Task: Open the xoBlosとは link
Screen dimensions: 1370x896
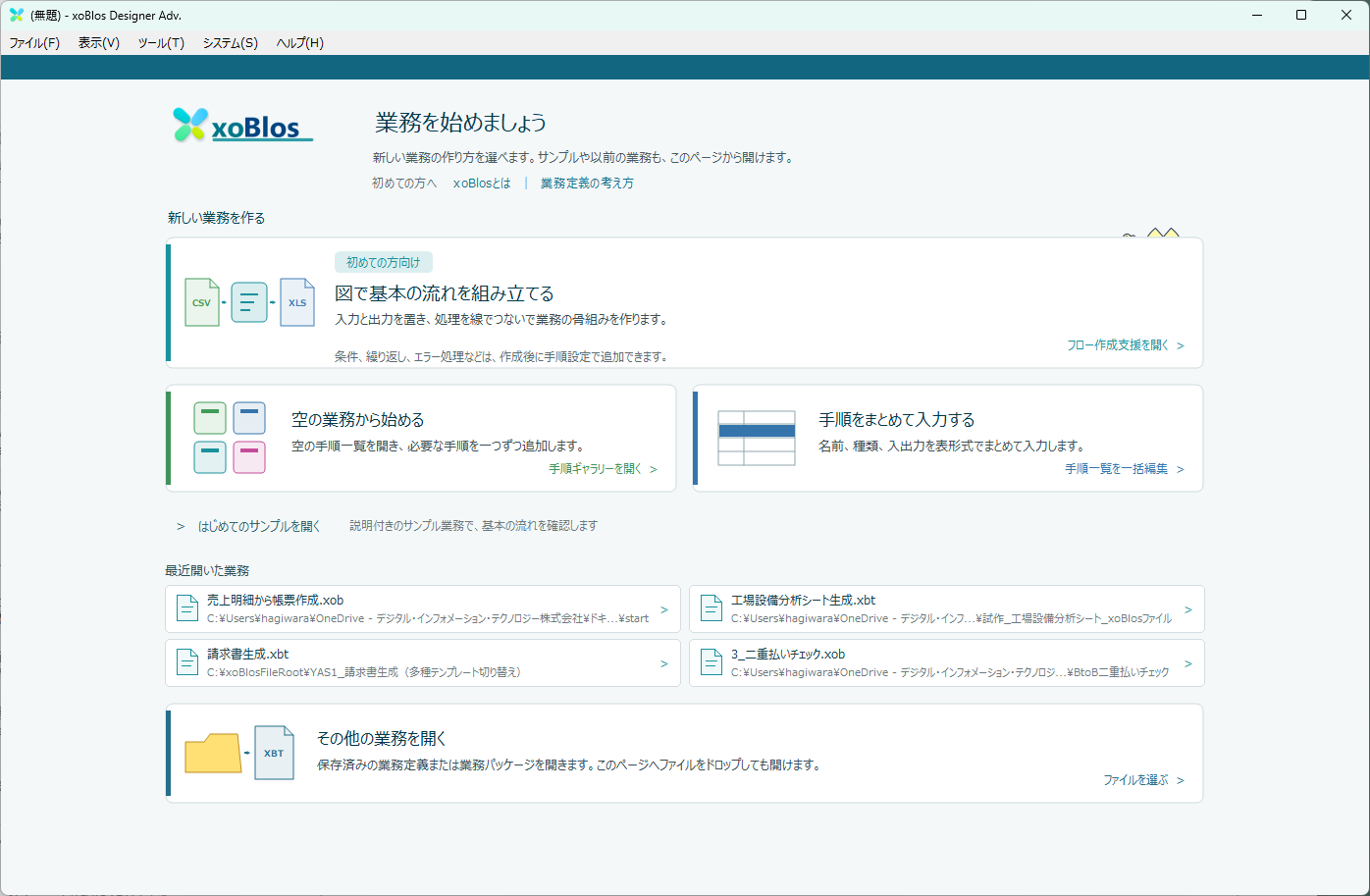Action: point(482,184)
